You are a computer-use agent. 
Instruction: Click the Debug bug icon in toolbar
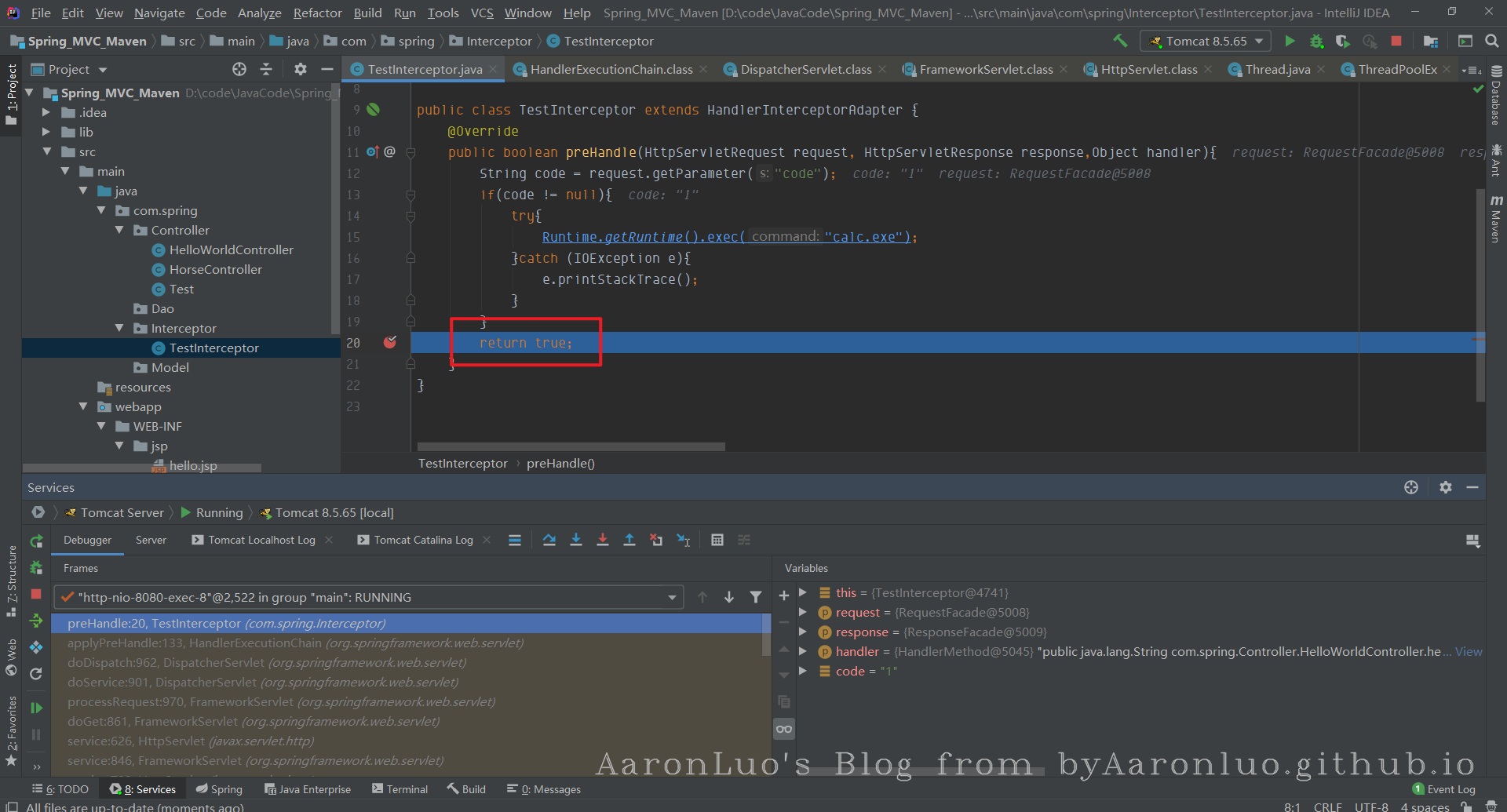[x=1316, y=41]
